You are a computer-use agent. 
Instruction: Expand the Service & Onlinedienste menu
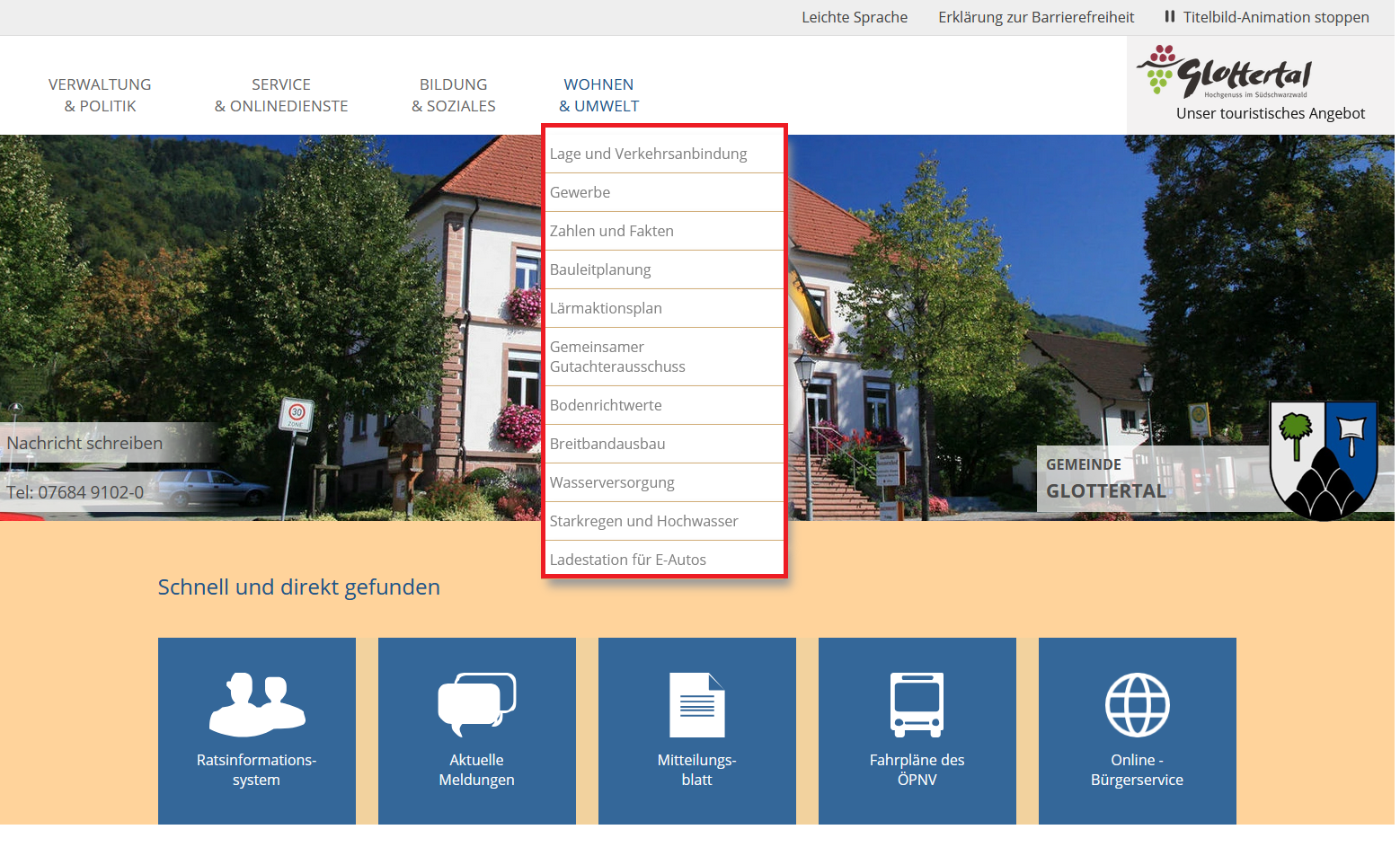click(281, 95)
